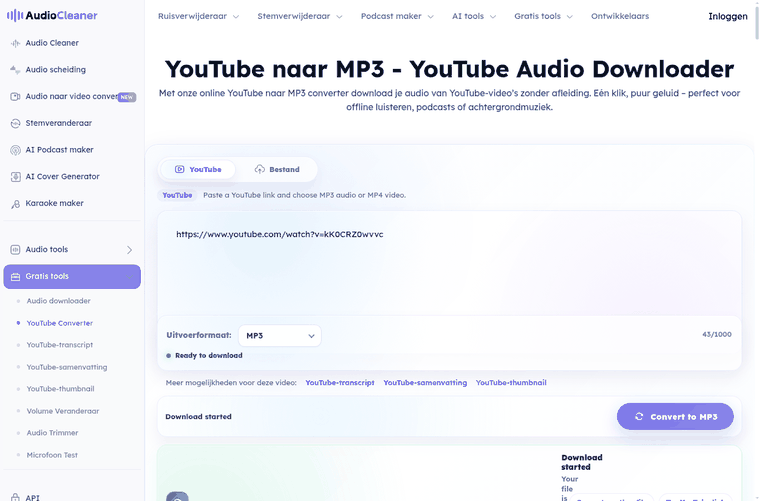Image resolution: width=760 pixels, height=501 pixels.
Task: Click the Audio Cleaner waveform icon
Action: 15,43
